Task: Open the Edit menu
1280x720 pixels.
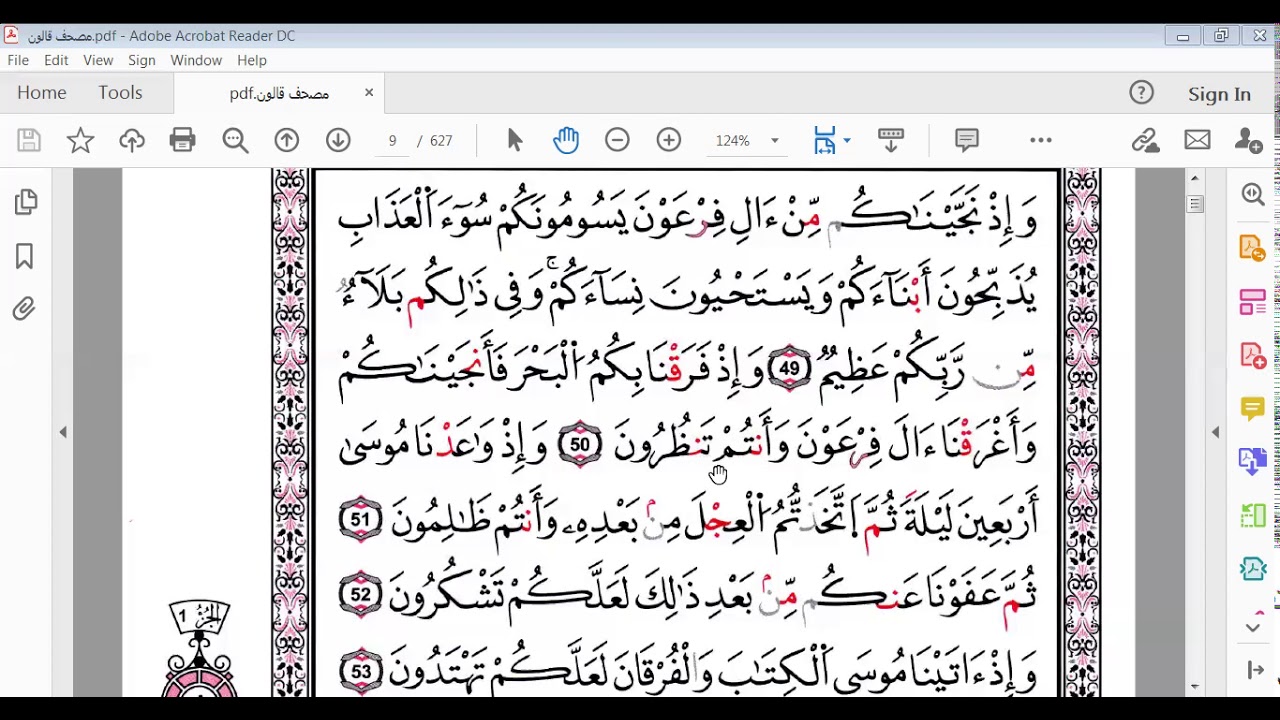Action: click(x=56, y=60)
